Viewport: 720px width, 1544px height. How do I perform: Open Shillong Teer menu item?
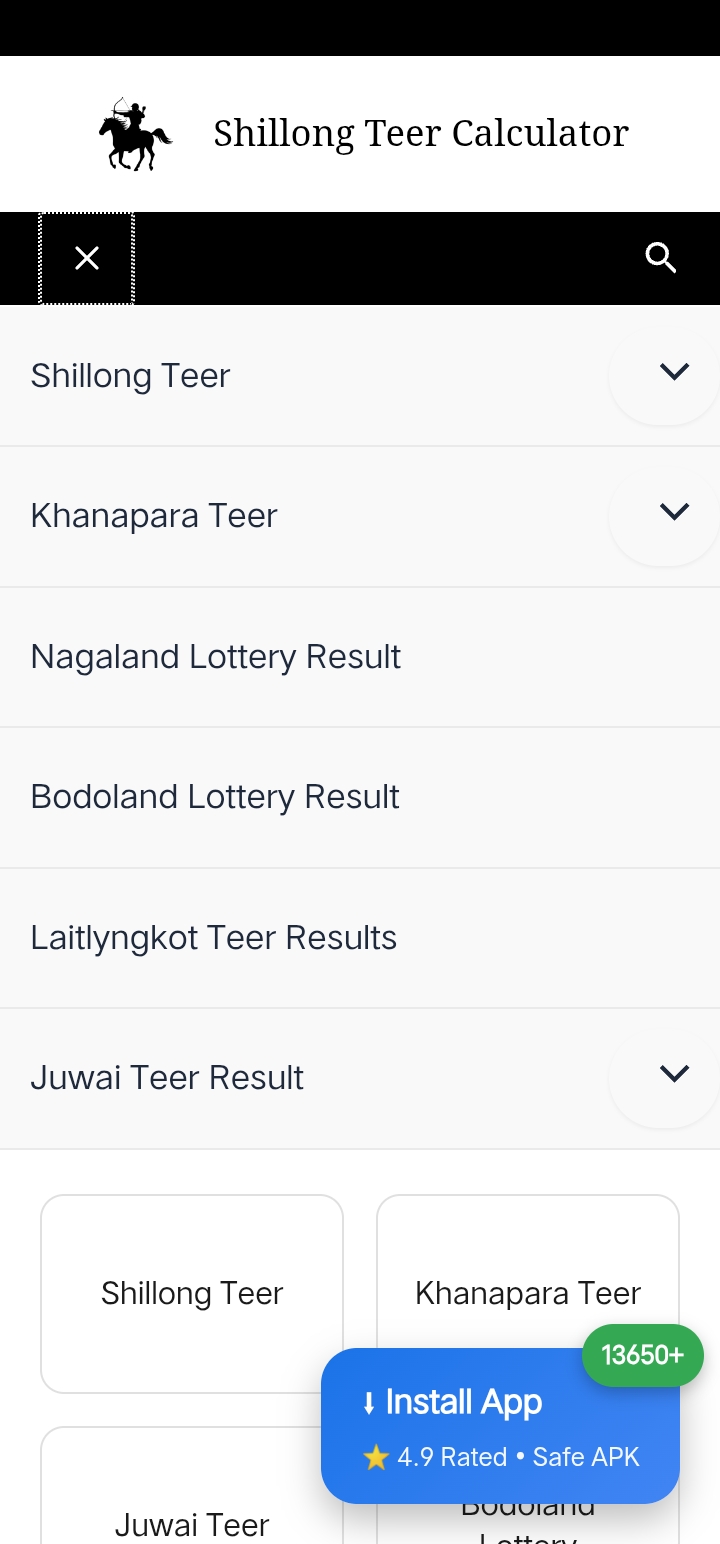point(131,376)
